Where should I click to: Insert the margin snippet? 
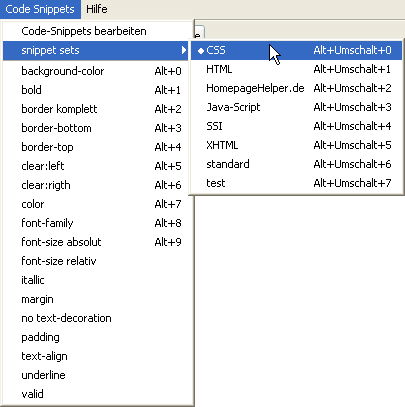[98, 299]
